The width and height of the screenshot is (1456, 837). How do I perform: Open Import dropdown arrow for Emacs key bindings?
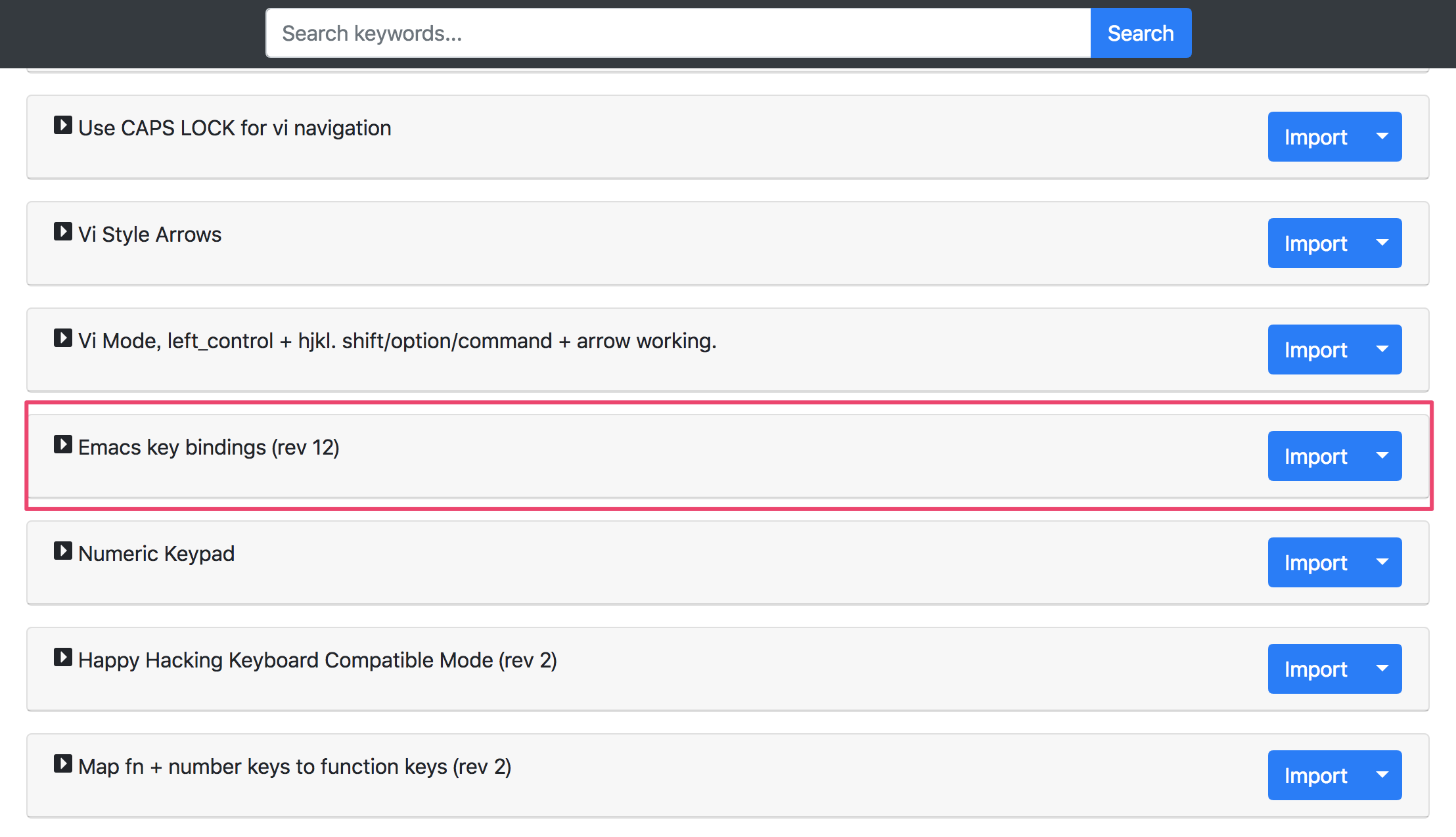[1382, 456]
